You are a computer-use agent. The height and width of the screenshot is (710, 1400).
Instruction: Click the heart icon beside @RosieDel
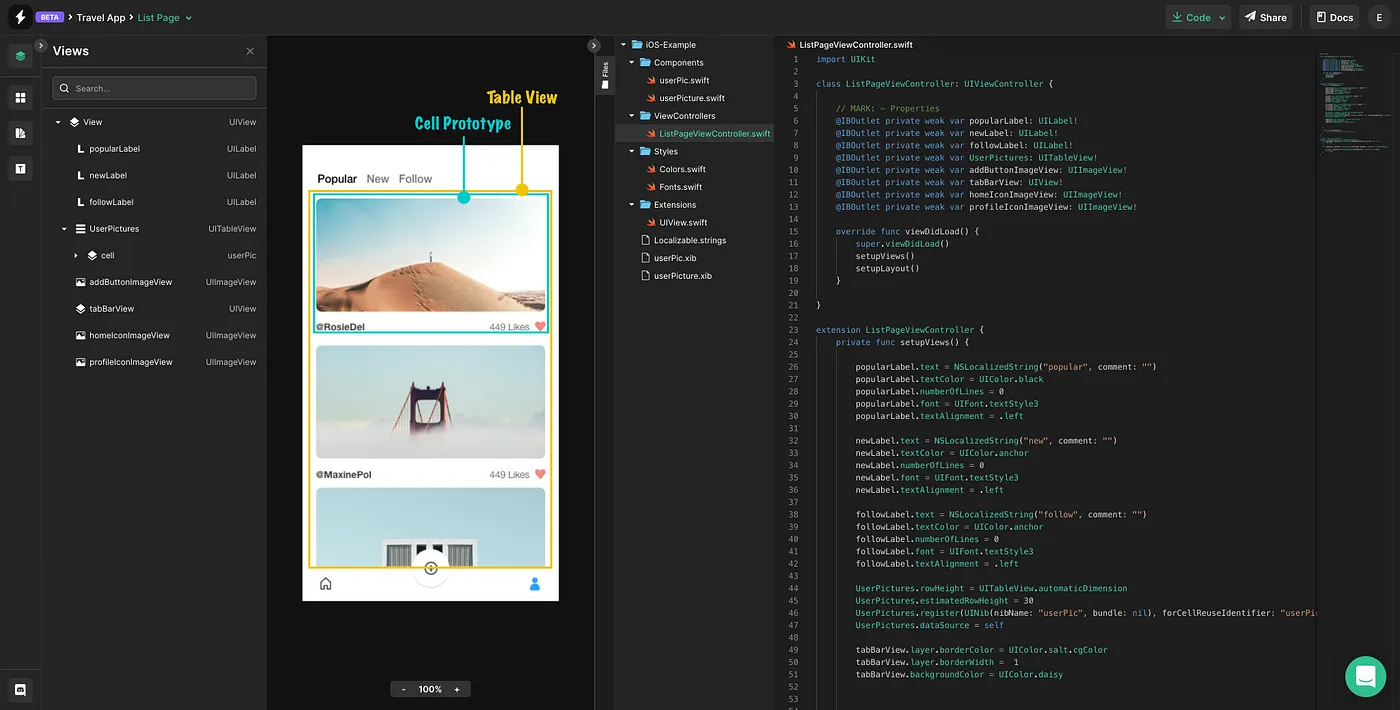coord(540,327)
